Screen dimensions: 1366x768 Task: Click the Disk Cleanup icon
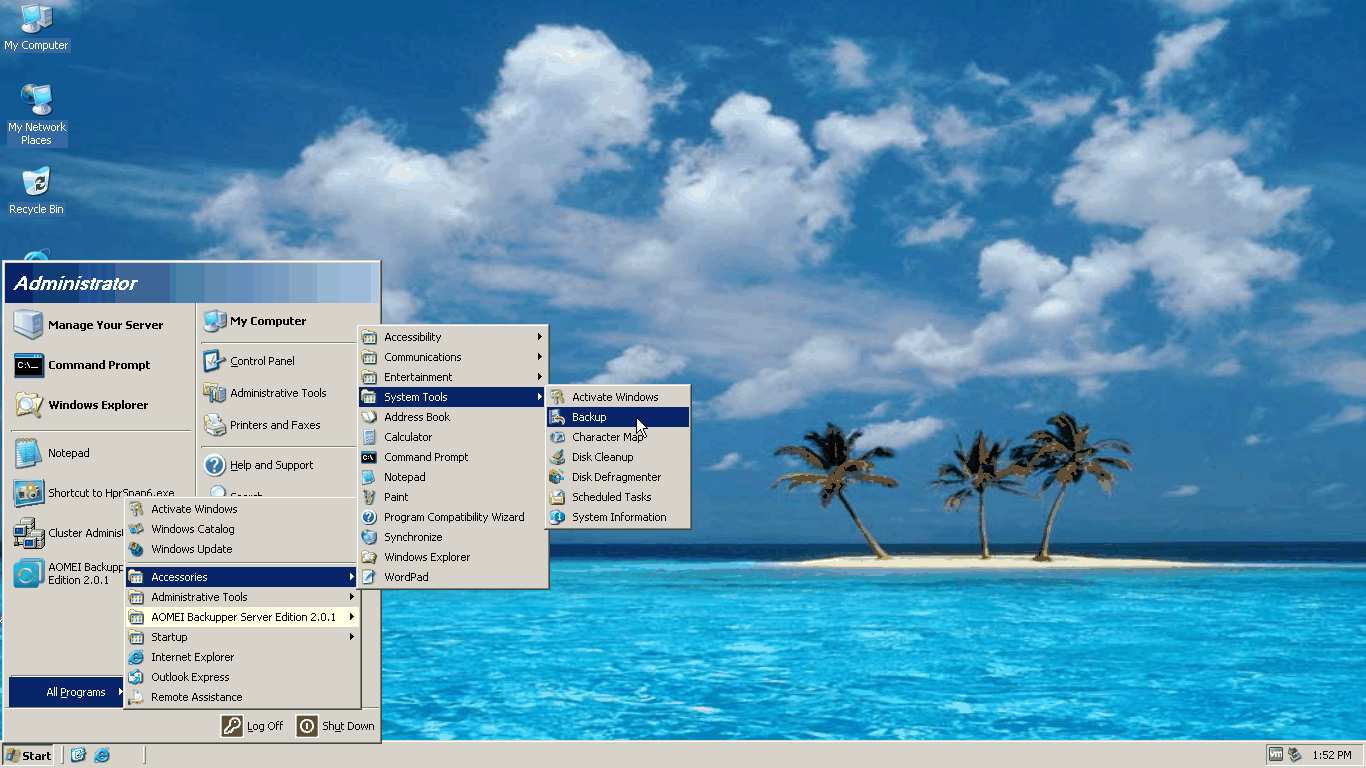557,457
